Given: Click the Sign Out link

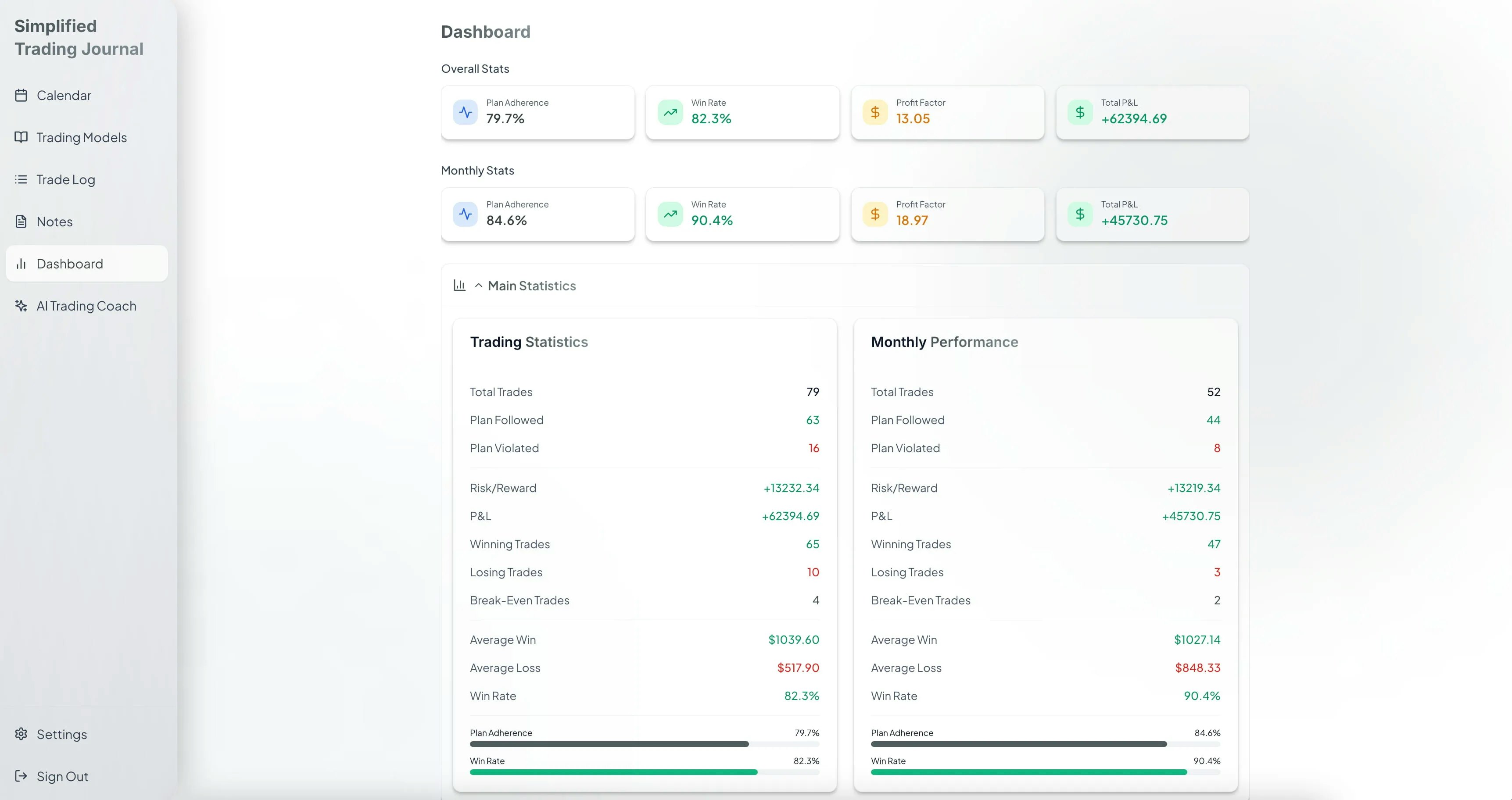Looking at the screenshot, I should (62, 776).
